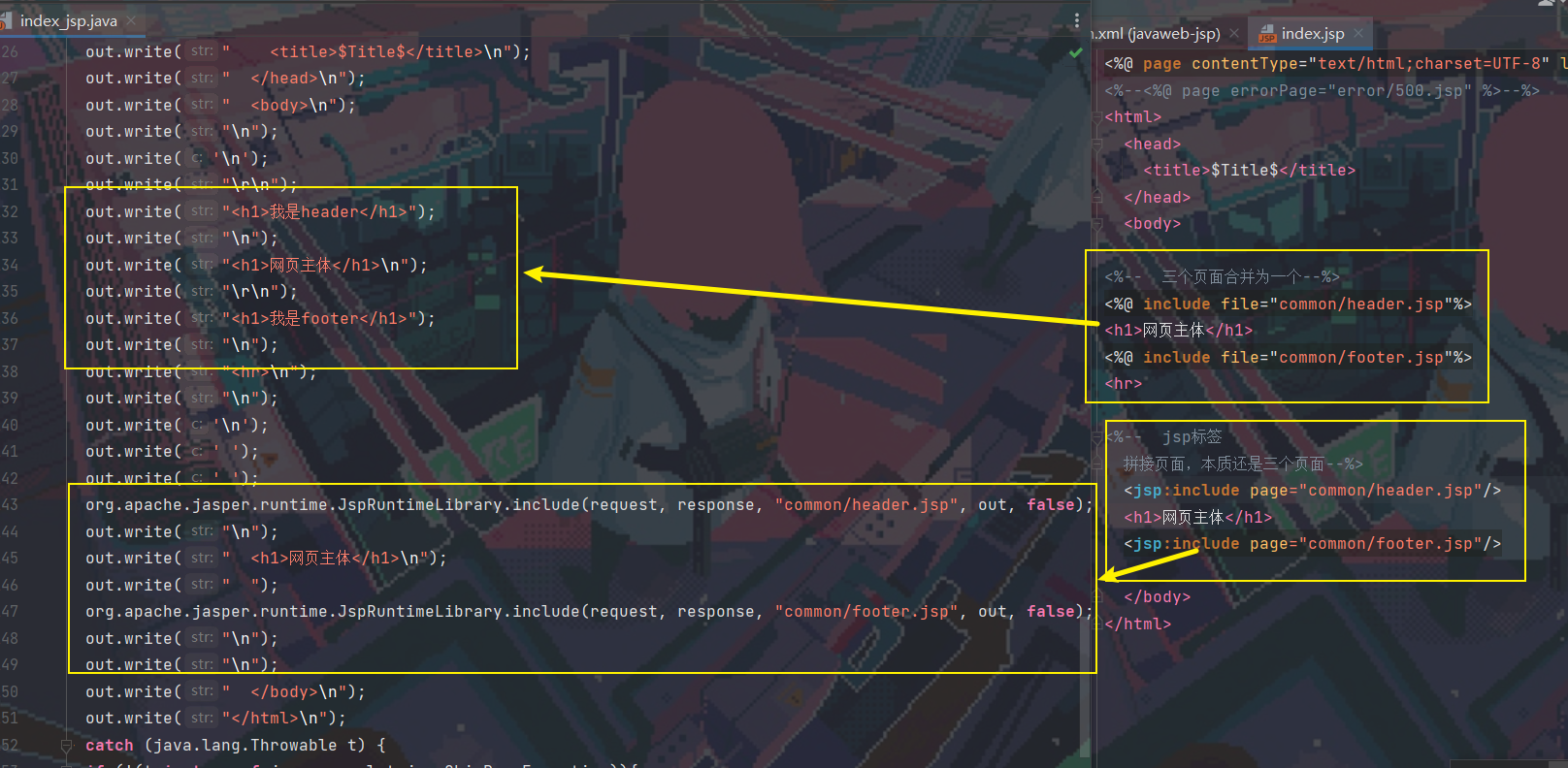Click fold marker beside </head> closing tag

coord(1098,198)
